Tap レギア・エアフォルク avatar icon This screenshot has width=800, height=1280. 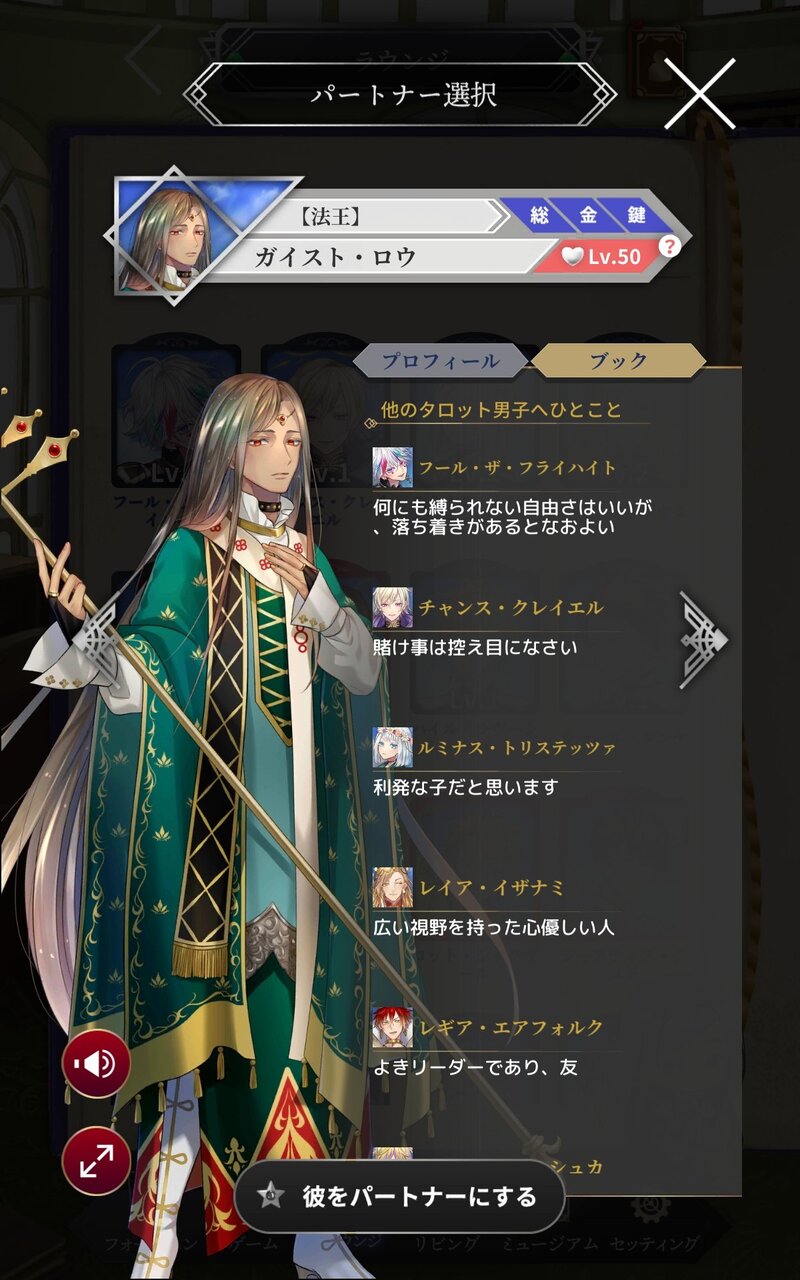[x=392, y=1027]
